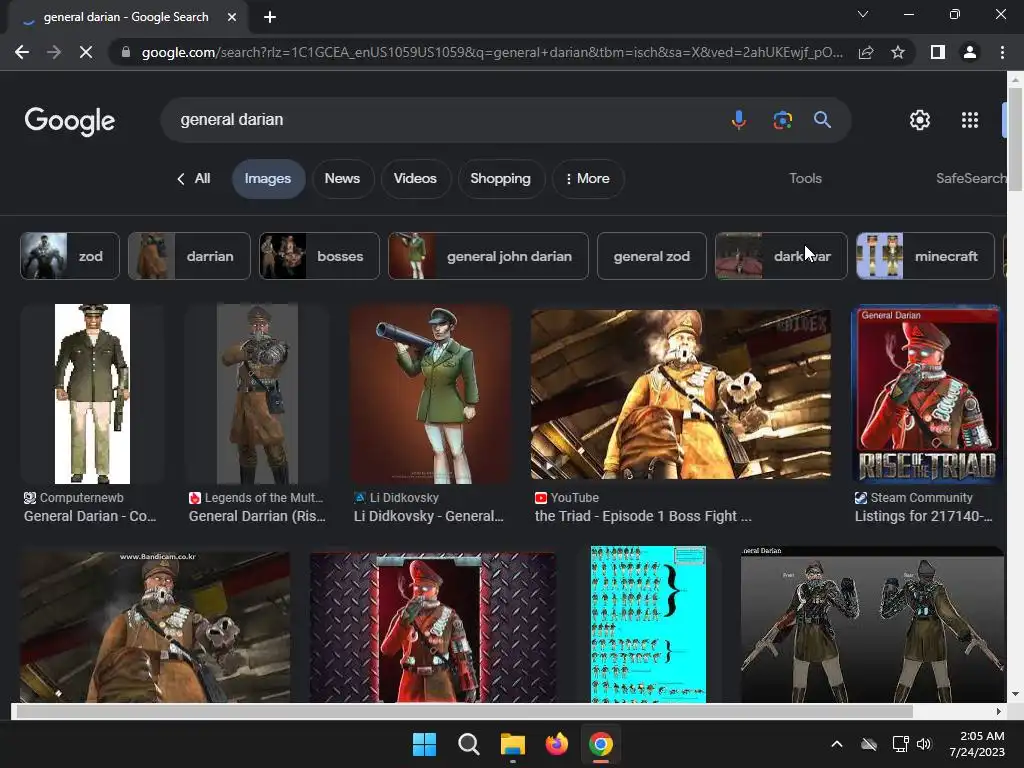Screen dimensions: 1024x768
Task: Launch Firefox from taskbar
Action: point(556,744)
